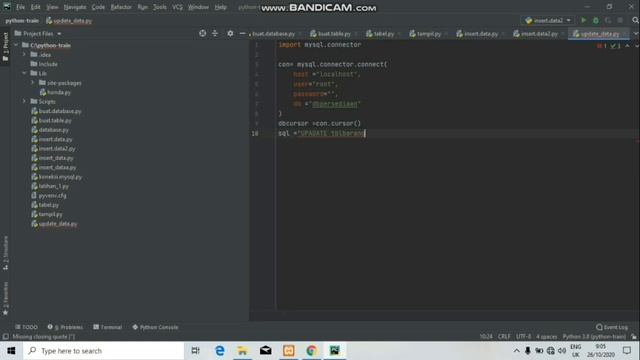Open the Terminal tool window
Viewport: 640px width, 360px height.
click(107, 327)
